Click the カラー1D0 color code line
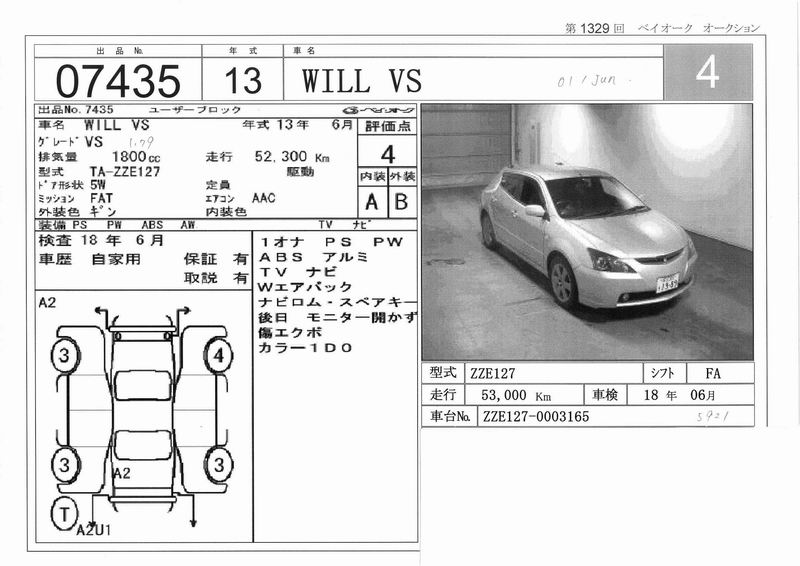 [x=305, y=348]
